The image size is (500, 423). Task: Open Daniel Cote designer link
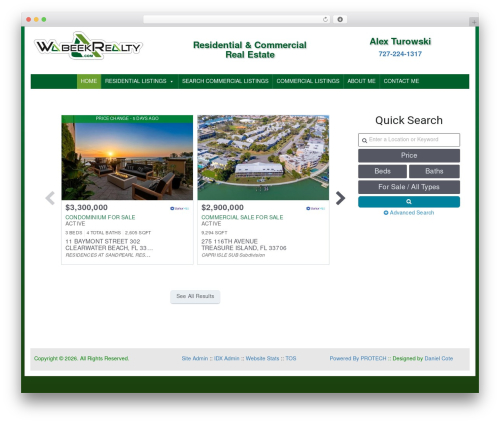click(x=439, y=359)
